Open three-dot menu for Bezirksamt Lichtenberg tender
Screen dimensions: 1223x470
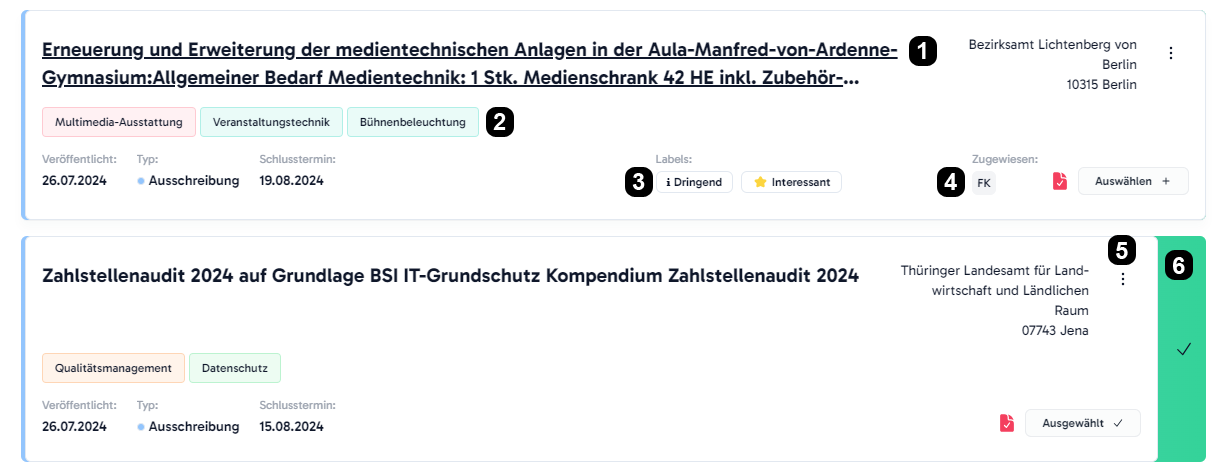(1171, 53)
